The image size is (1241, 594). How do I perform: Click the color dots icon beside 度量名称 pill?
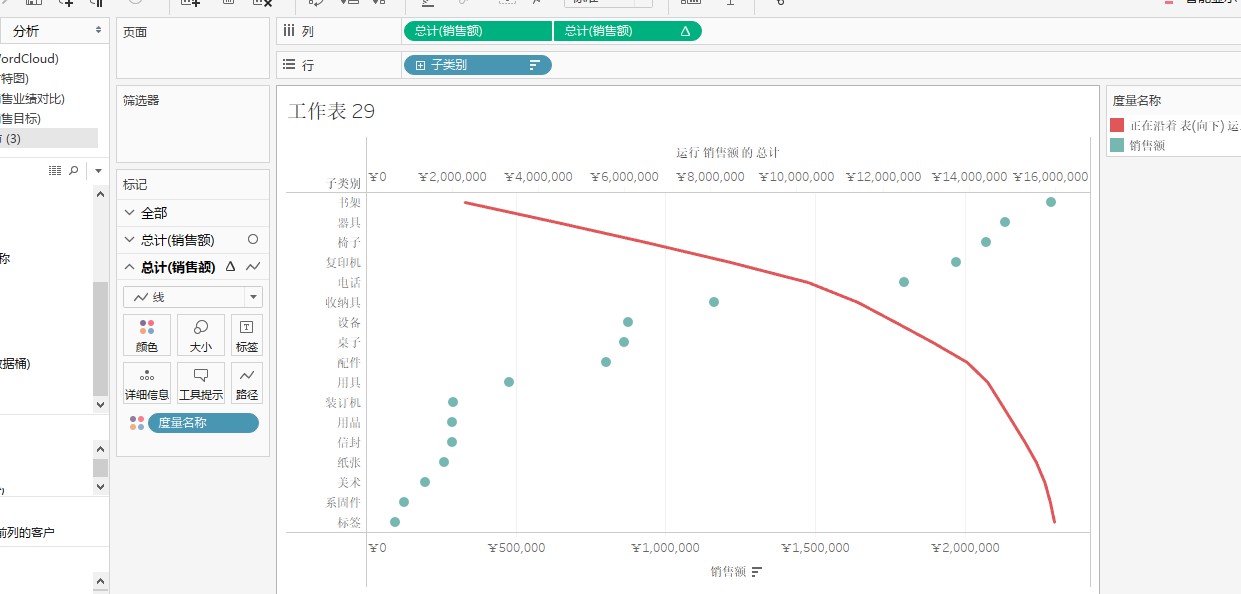(x=137, y=423)
